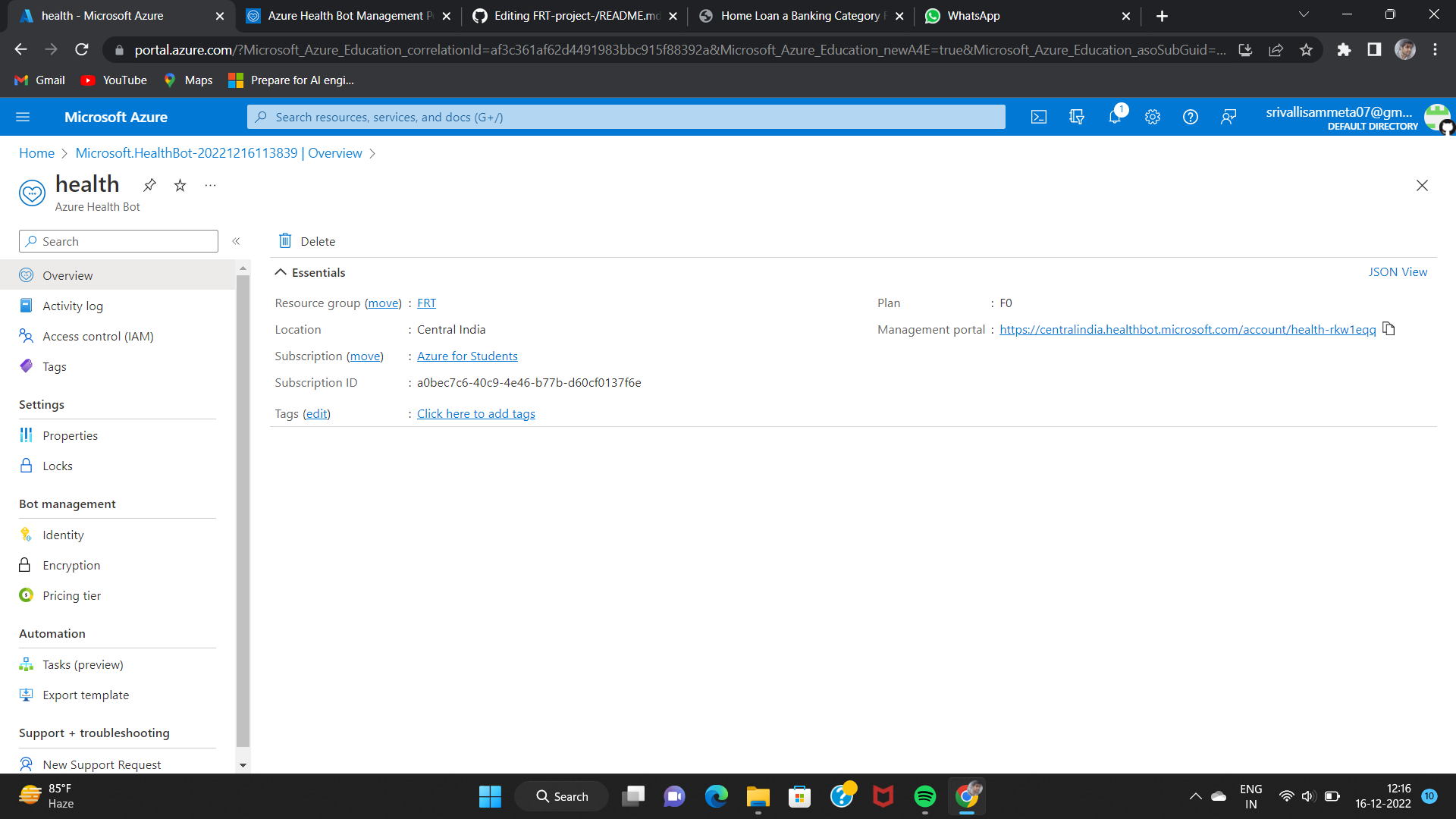Collapse the Essentials section

281,271
